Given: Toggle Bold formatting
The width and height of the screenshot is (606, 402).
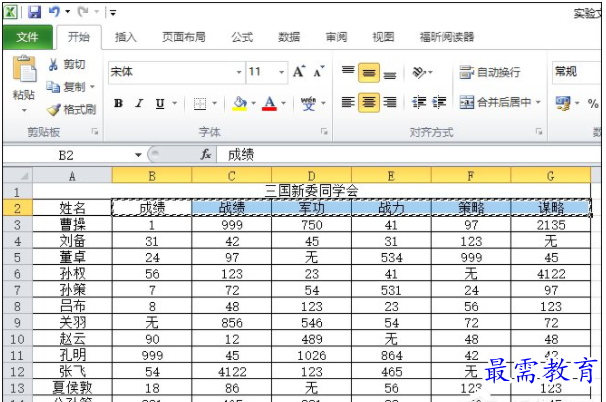Looking at the screenshot, I should (118, 103).
